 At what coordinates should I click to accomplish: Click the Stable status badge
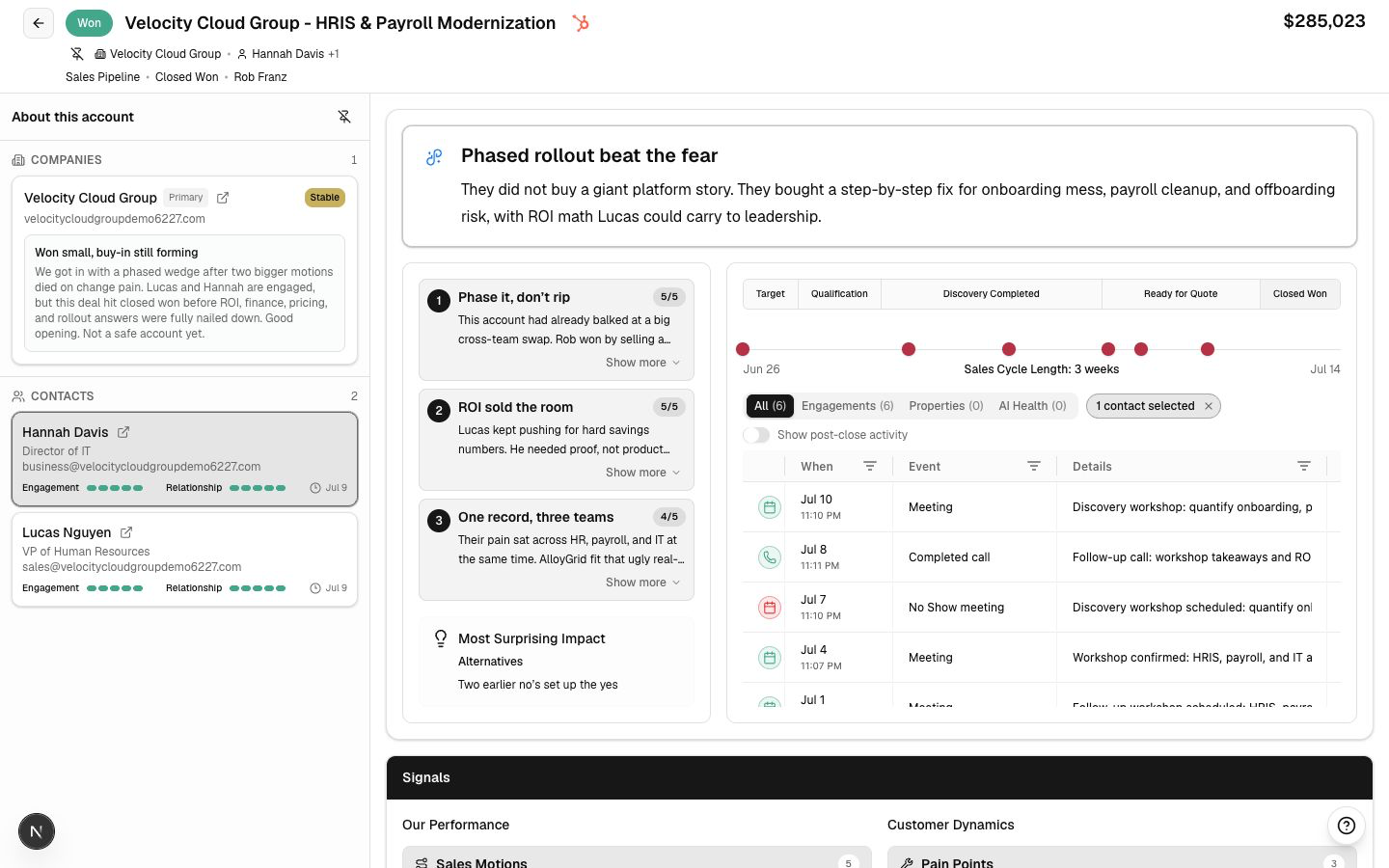click(325, 198)
